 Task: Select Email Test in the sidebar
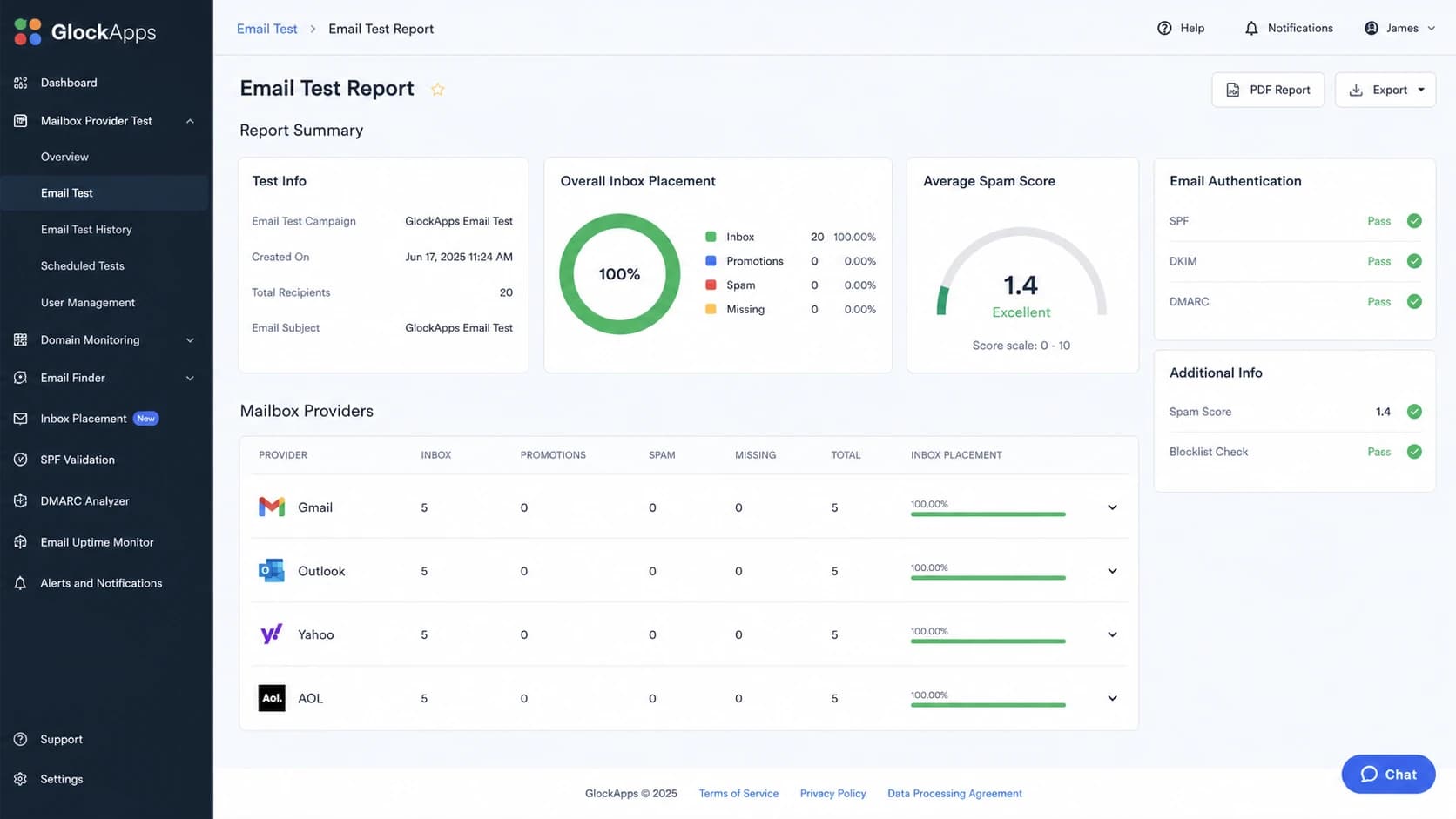pyautogui.click(x=104, y=193)
